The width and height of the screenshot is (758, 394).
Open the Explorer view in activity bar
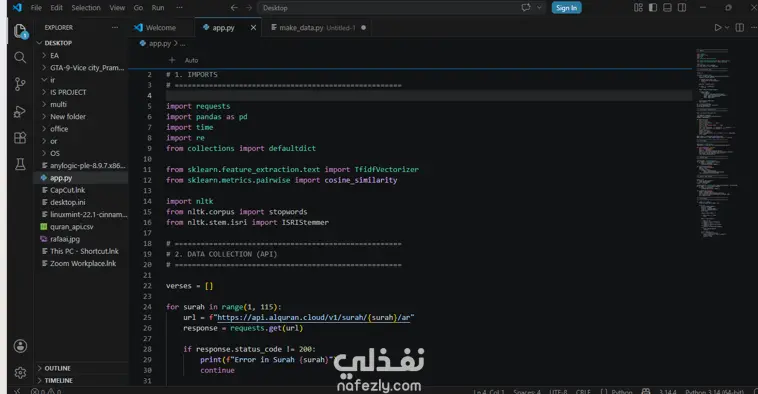[x=20, y=31]
